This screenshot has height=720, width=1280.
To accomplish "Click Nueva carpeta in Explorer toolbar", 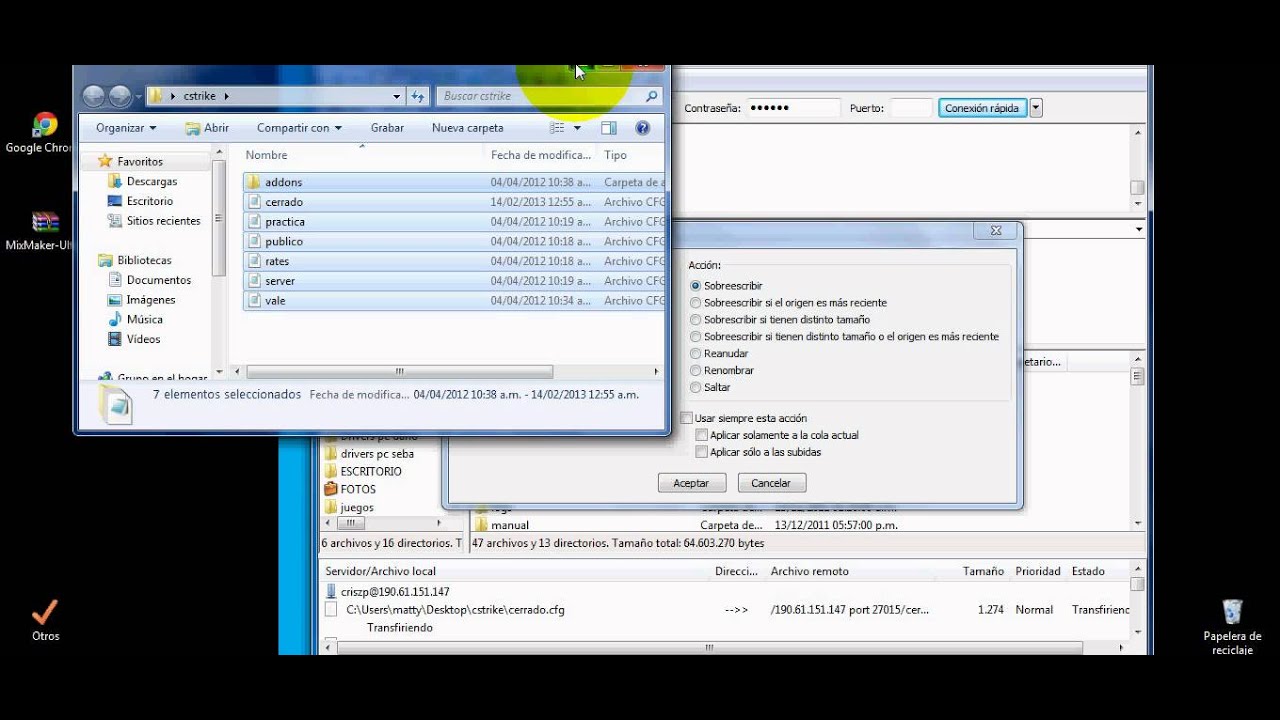I will click(x=467, y=128).
